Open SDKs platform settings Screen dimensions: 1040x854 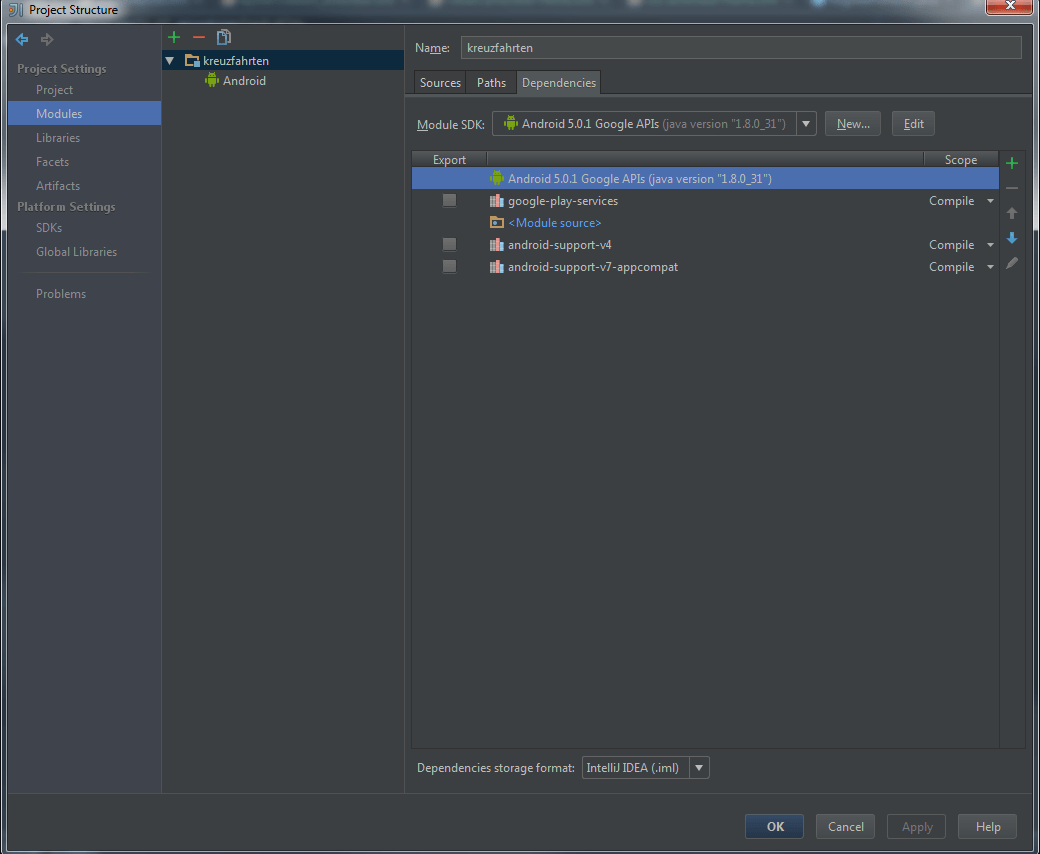[x=49, y=228]
